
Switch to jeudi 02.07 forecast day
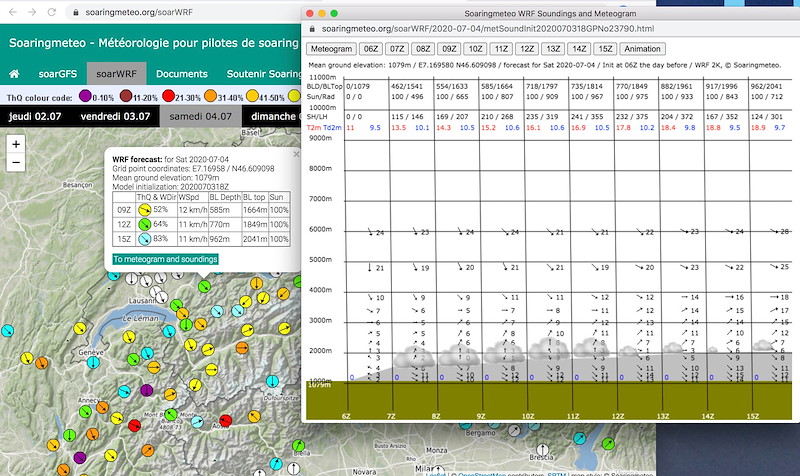click(x=35, y=116)
